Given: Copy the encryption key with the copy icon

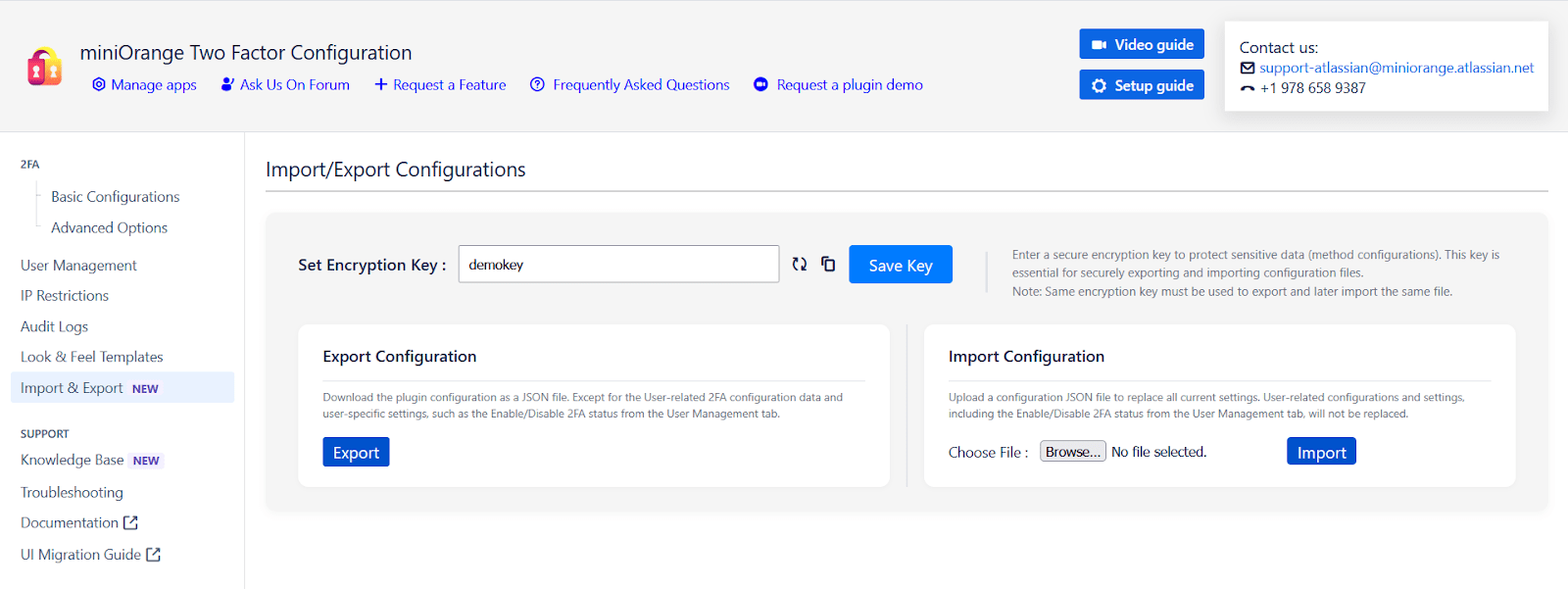Looking at the screenshot, I should pyautogui.click(x=828, y=264).
